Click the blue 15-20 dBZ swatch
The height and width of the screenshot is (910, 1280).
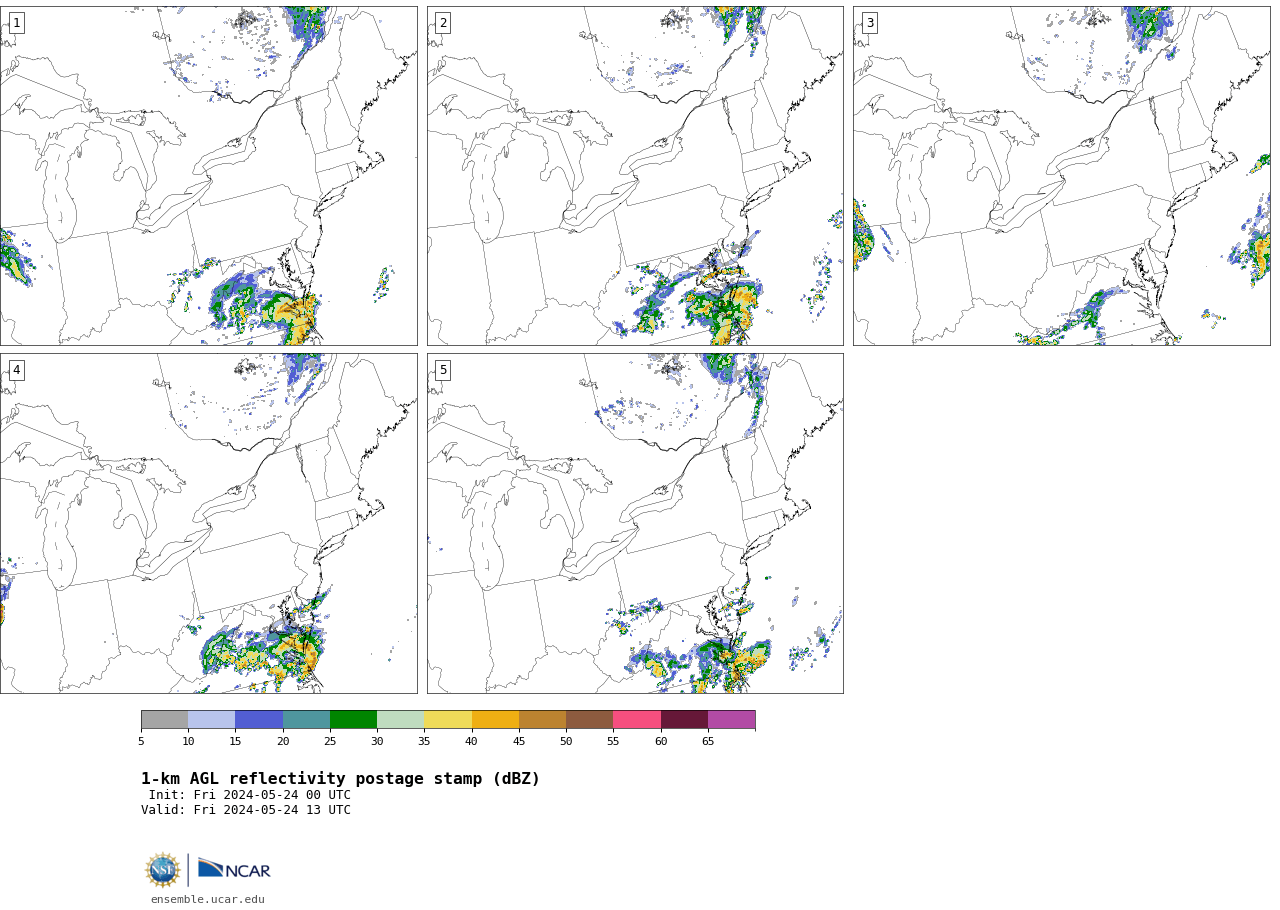click(x=259, y=720)
